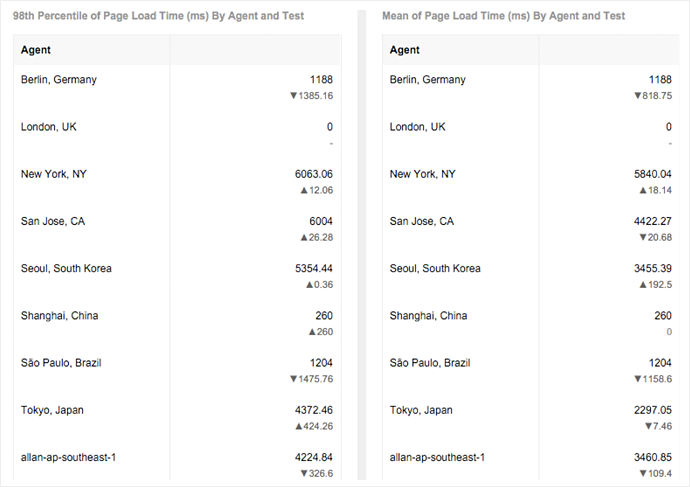Screen dimensions: 690x487
Task: Select New York, NY row in 98th Percentile table
Action: click(54, 174)
